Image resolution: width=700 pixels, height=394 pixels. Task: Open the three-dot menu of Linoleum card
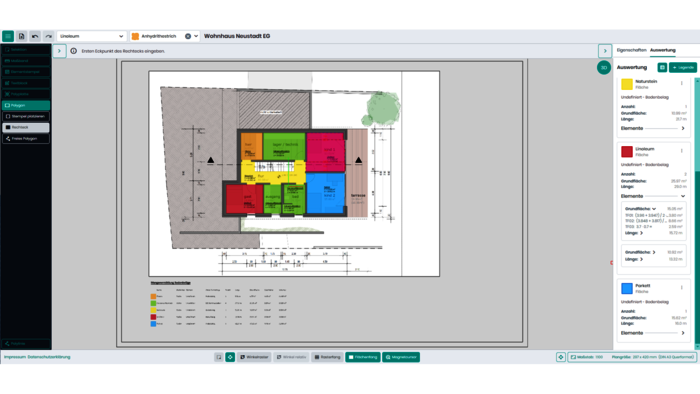click(681, 151)
